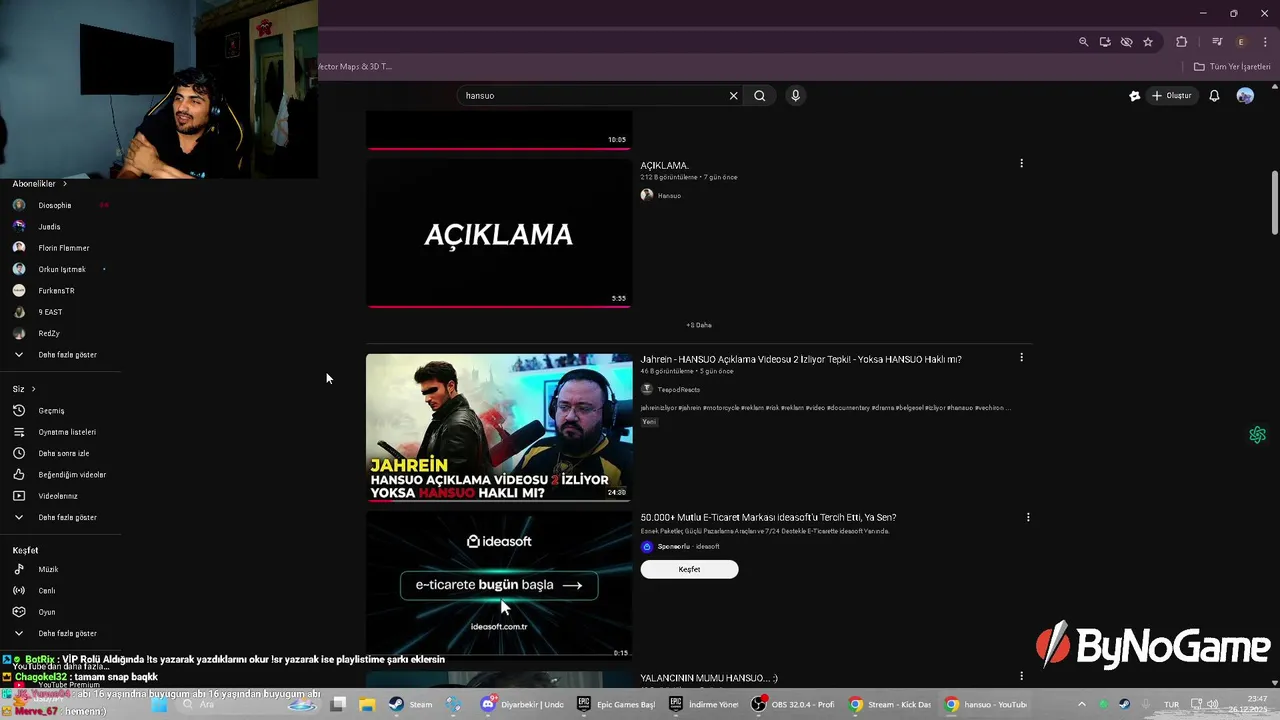The image size is (1280, 720).
Task: Open the 'Jahrein - HANSUO Açıklama' video title
Action: click(x=801, y=359)
